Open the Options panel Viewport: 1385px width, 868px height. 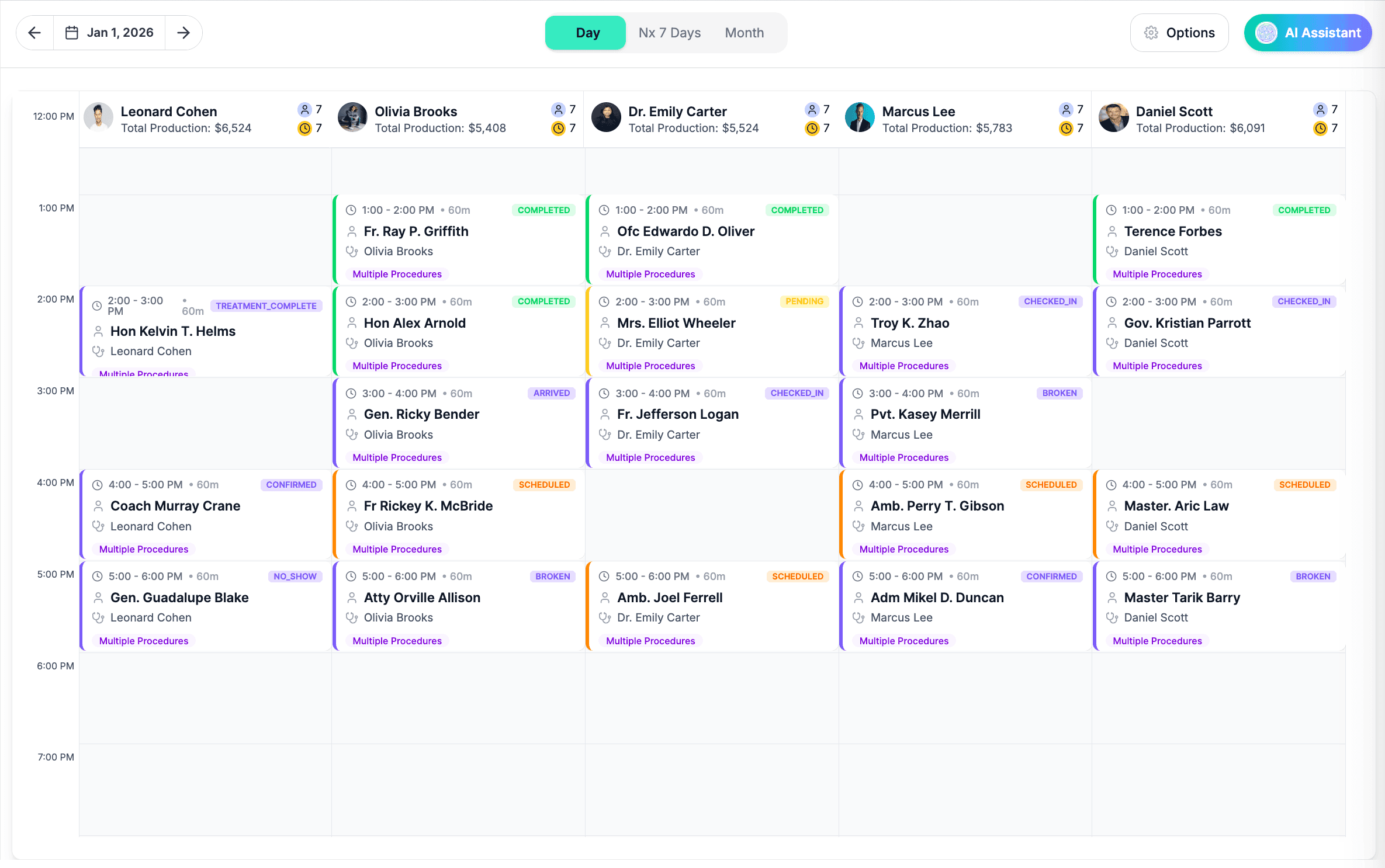[x=1179, y=33]
